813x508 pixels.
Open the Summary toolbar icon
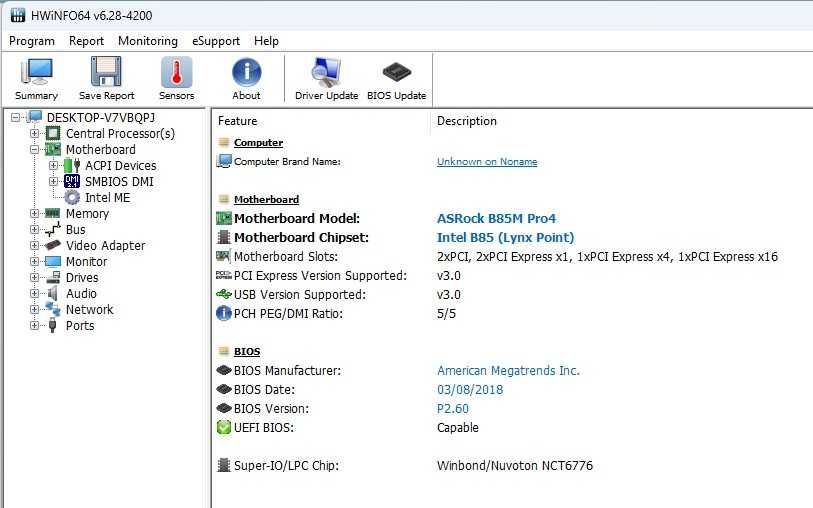click(36, 72)
